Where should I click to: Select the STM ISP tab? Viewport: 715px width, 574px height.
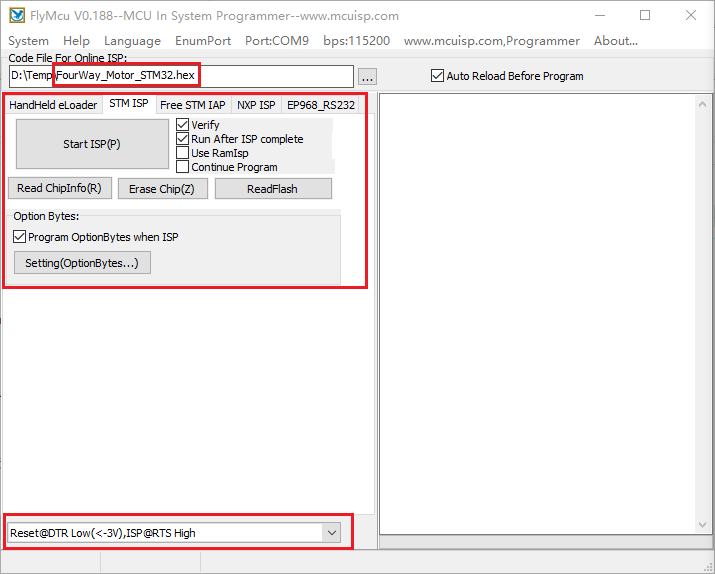(x=129, y=104)
